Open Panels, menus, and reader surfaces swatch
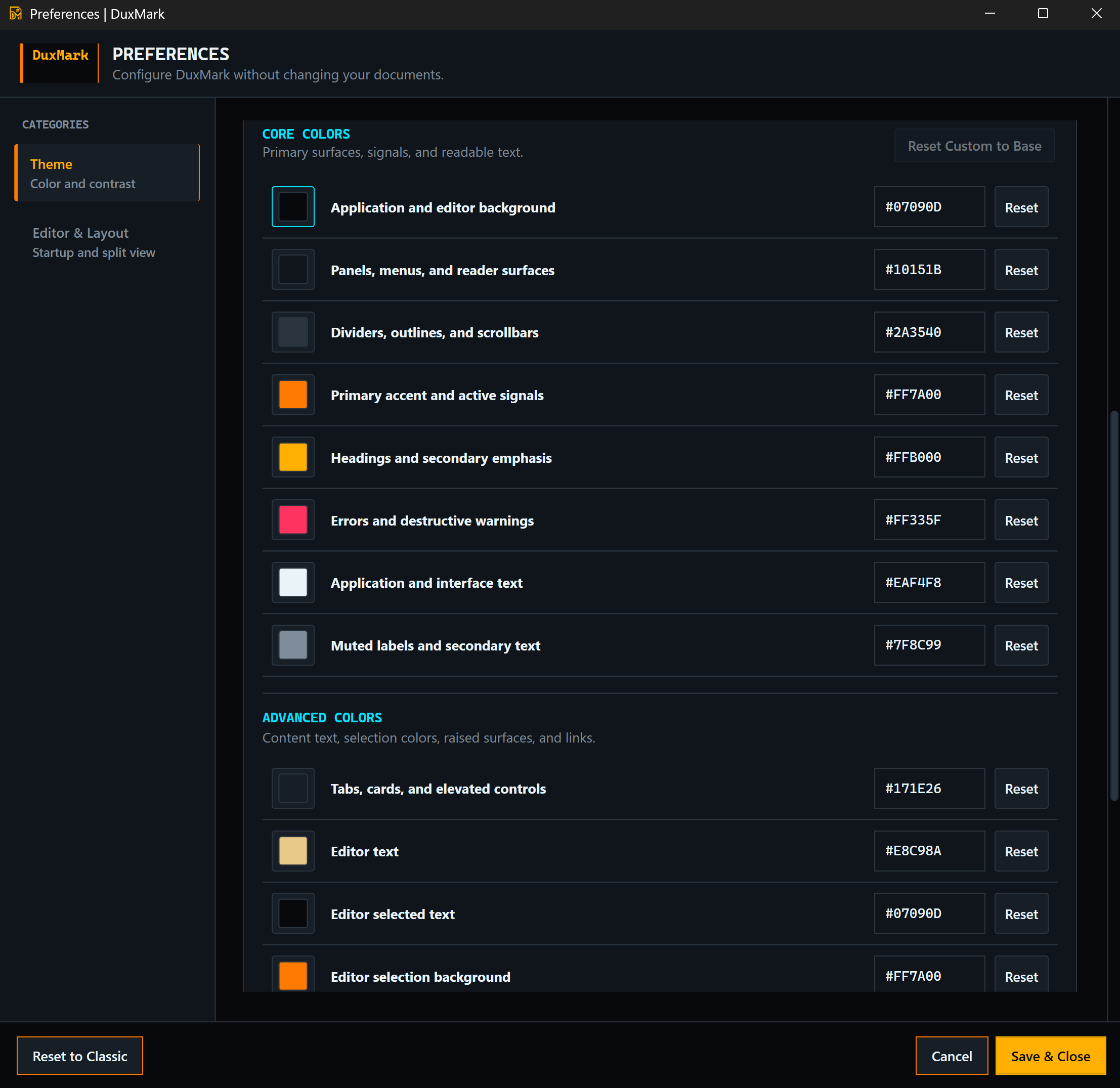The height and width of the screenshot is (1088, 1120). pos(293,269)
